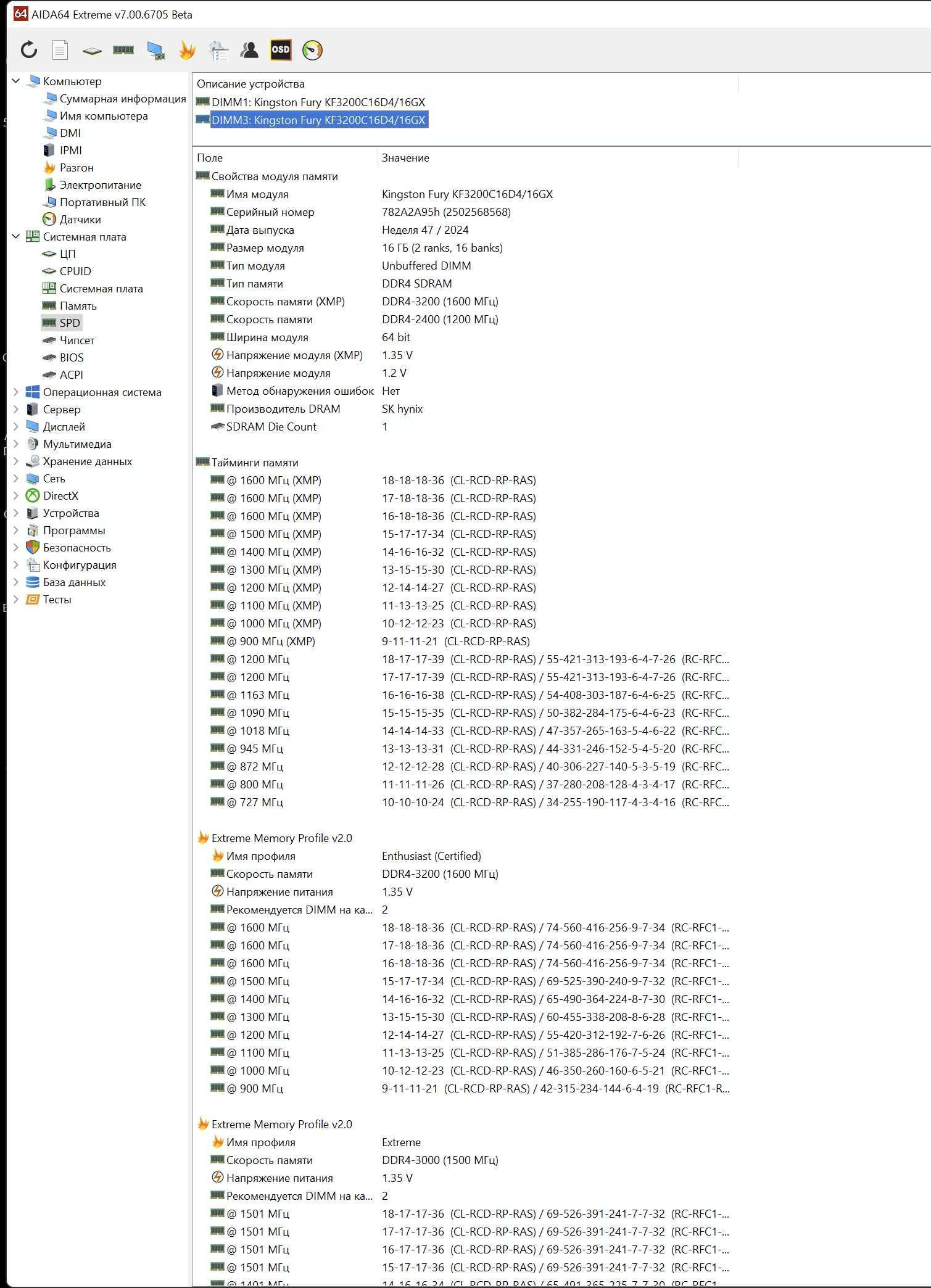
Task: Select the ЦП tree item
Action: (68, 254)
